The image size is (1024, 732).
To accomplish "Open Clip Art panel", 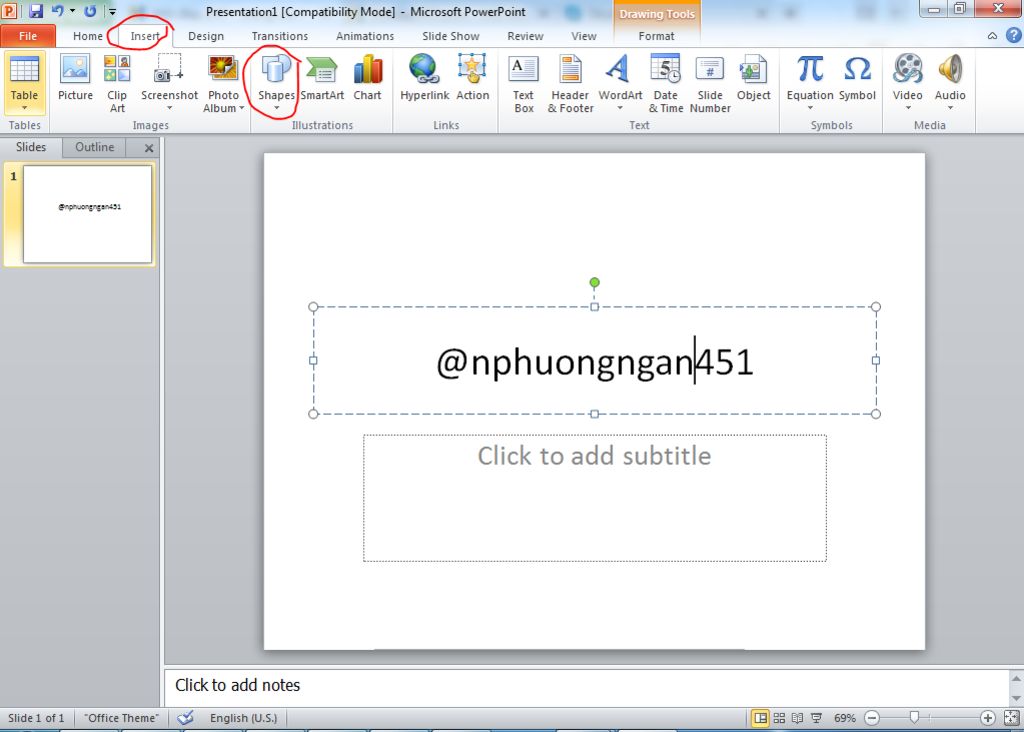I will [117, 84].
